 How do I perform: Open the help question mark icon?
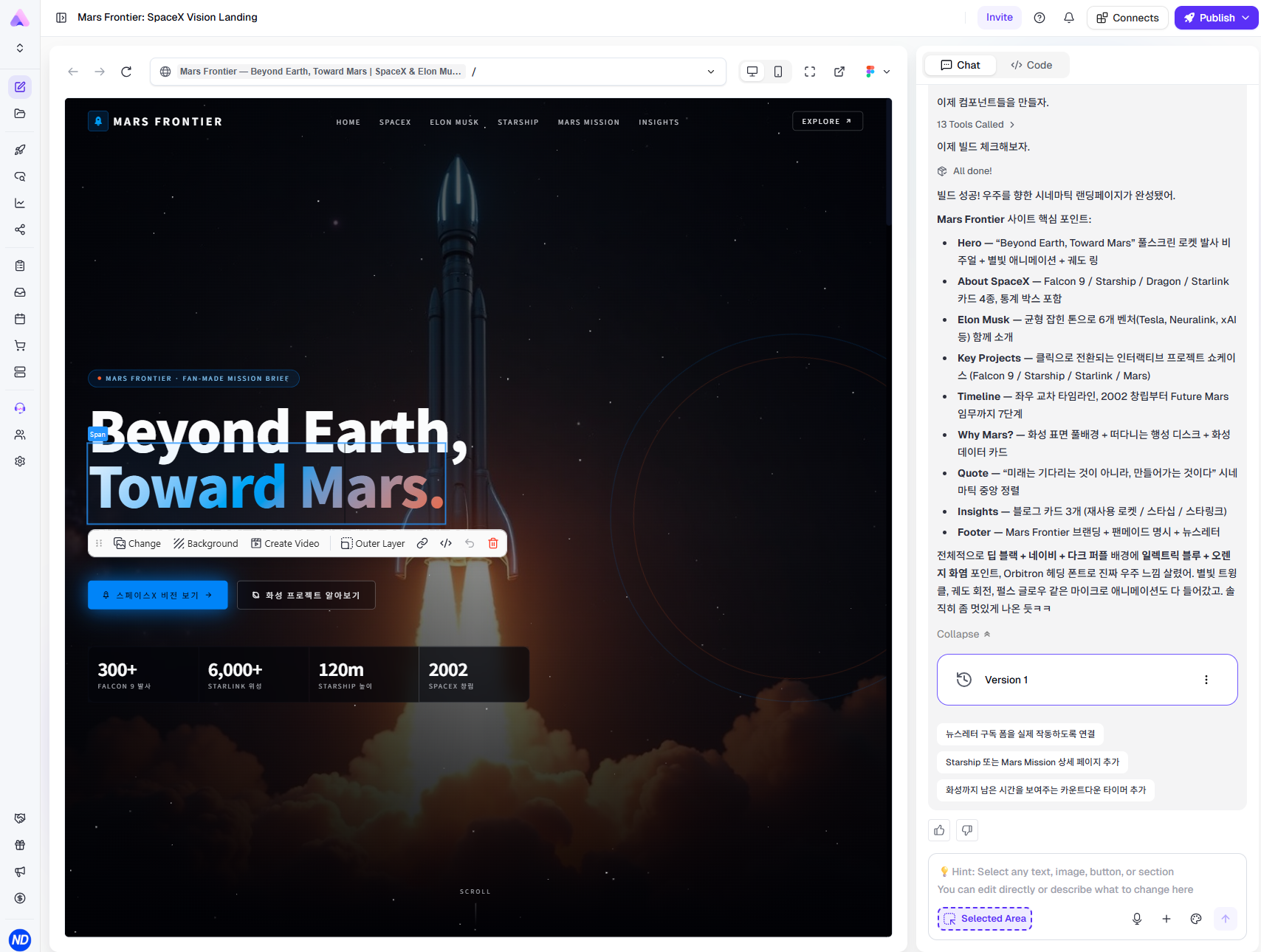pos(1040,18)
